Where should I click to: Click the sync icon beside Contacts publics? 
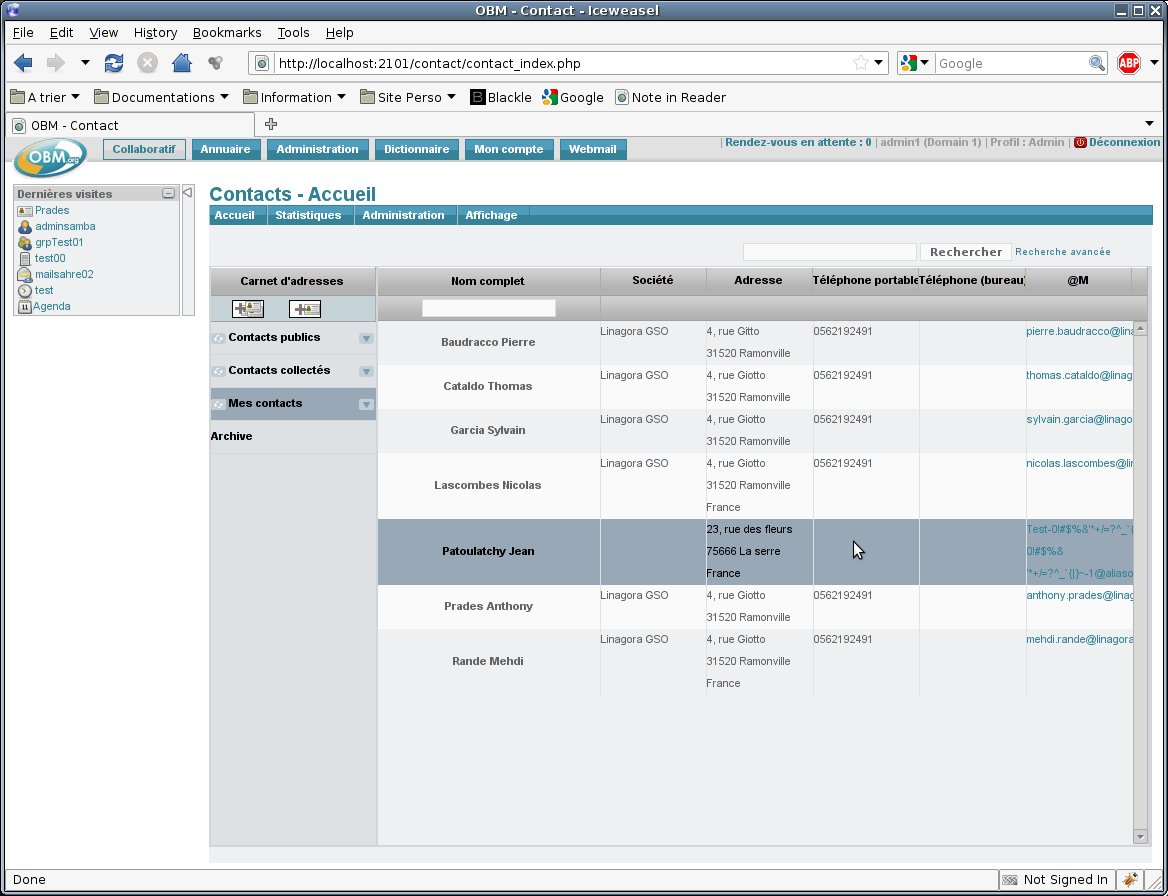pos(218,338)
